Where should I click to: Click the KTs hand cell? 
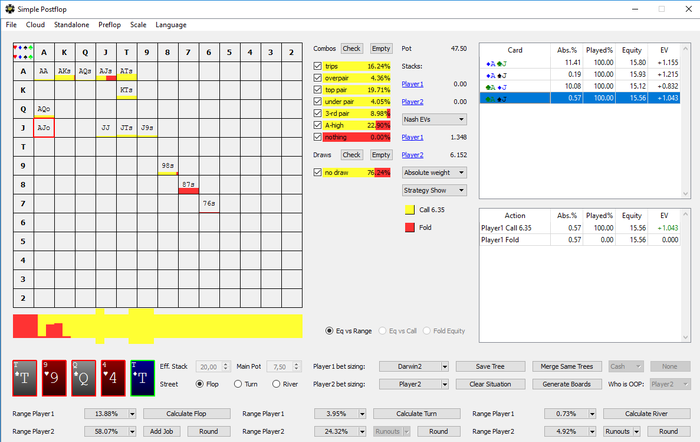point(126,90)
